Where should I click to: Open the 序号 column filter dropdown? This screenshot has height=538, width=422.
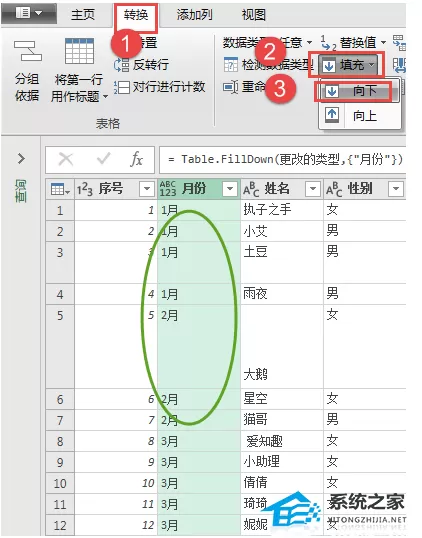[147, 189]
